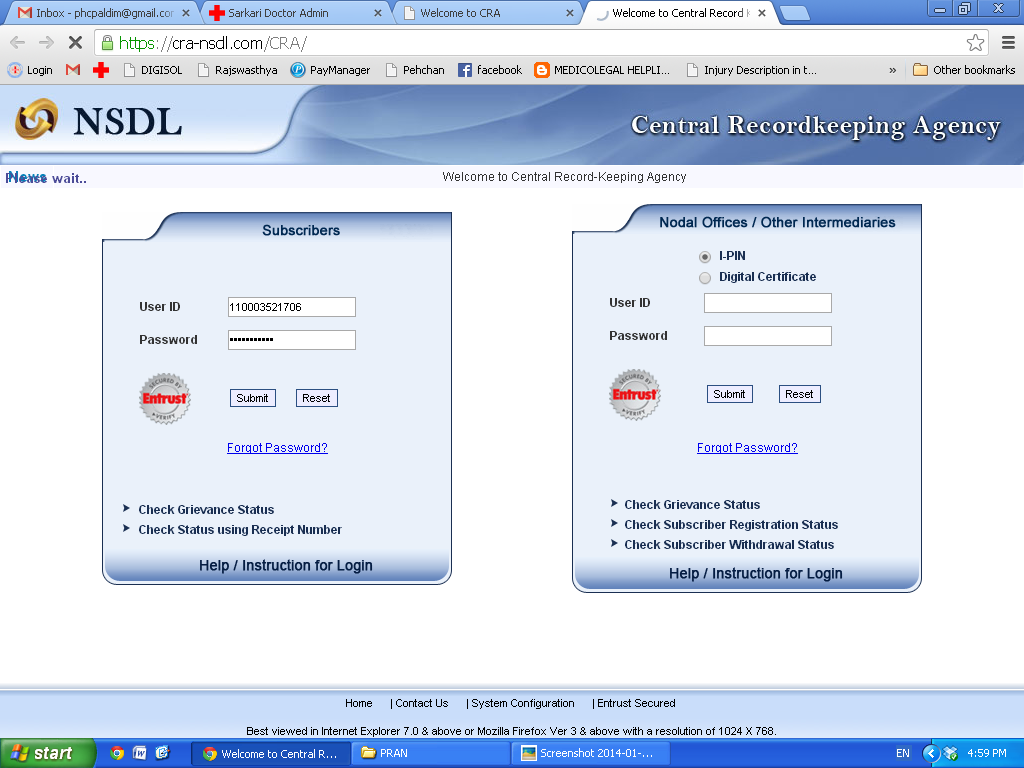Viewport: 1024px width, 768px height.
Task: Open the Chrome menu hamburger icon
Action: [1007, 43]
